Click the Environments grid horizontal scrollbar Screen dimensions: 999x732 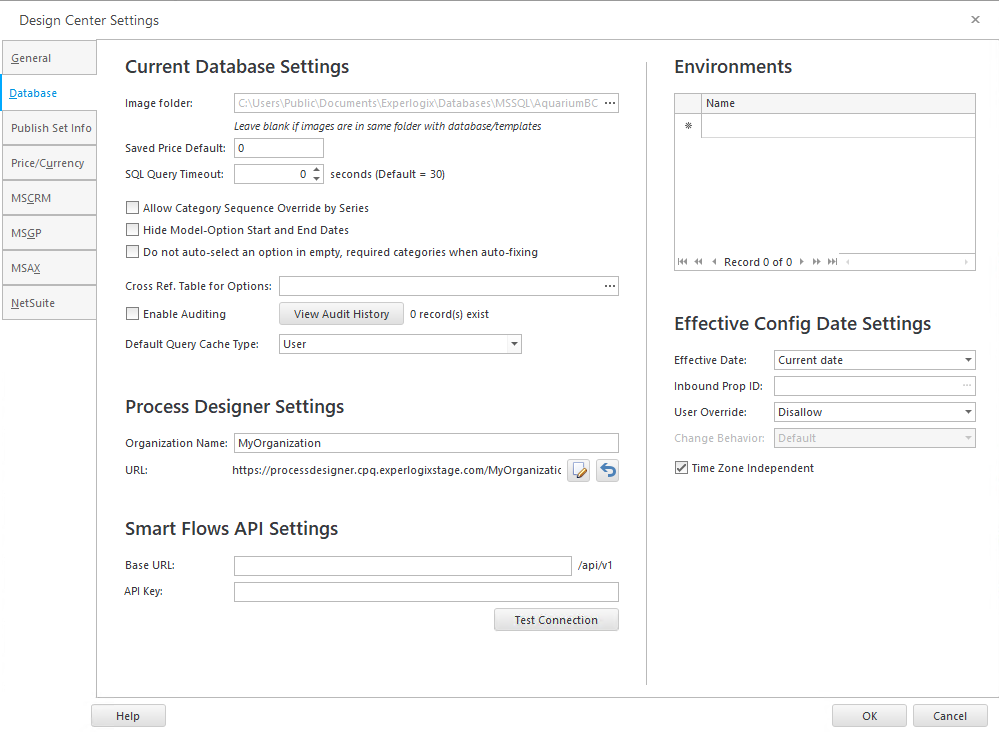[x=907, y=262]
